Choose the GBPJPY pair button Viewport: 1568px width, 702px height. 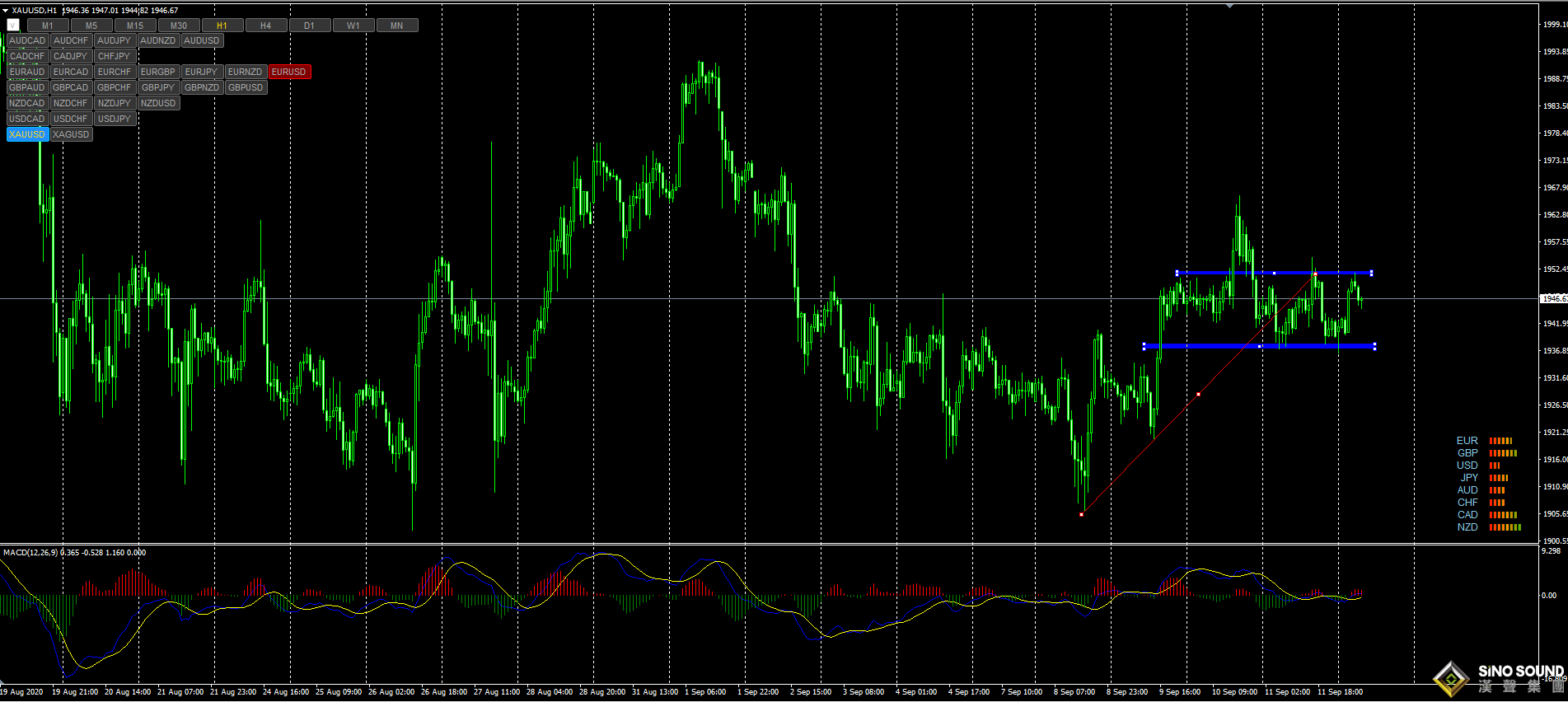click(x=157, y=87)
